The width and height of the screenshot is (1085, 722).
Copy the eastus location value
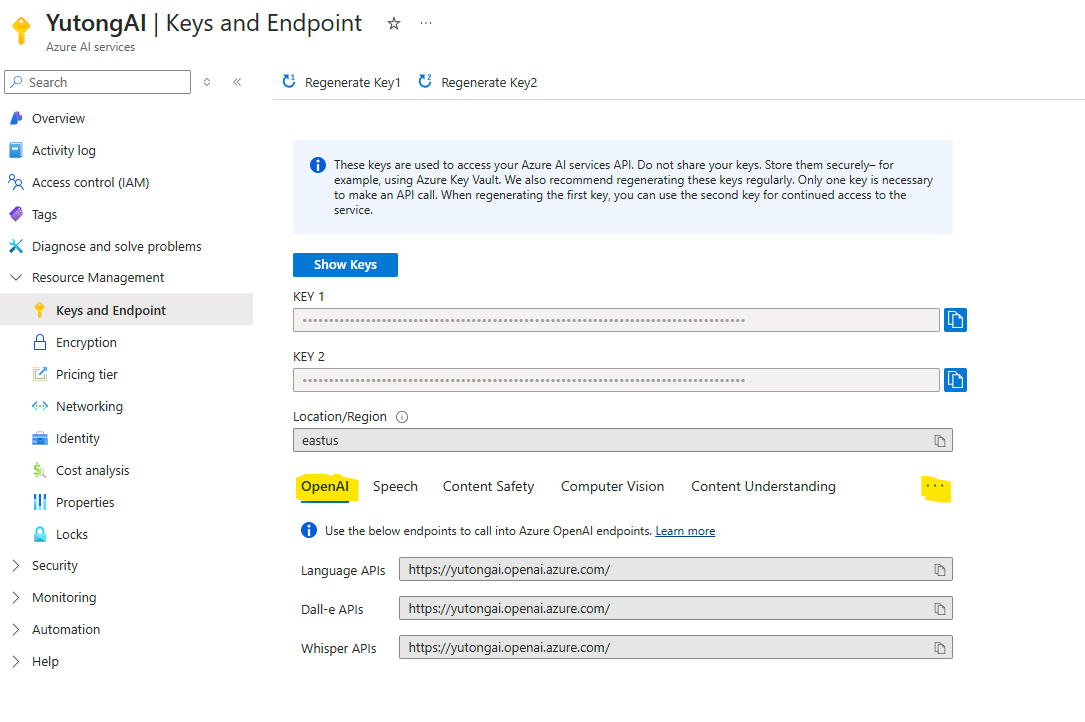pyautogui.click(x=940, y=441)
